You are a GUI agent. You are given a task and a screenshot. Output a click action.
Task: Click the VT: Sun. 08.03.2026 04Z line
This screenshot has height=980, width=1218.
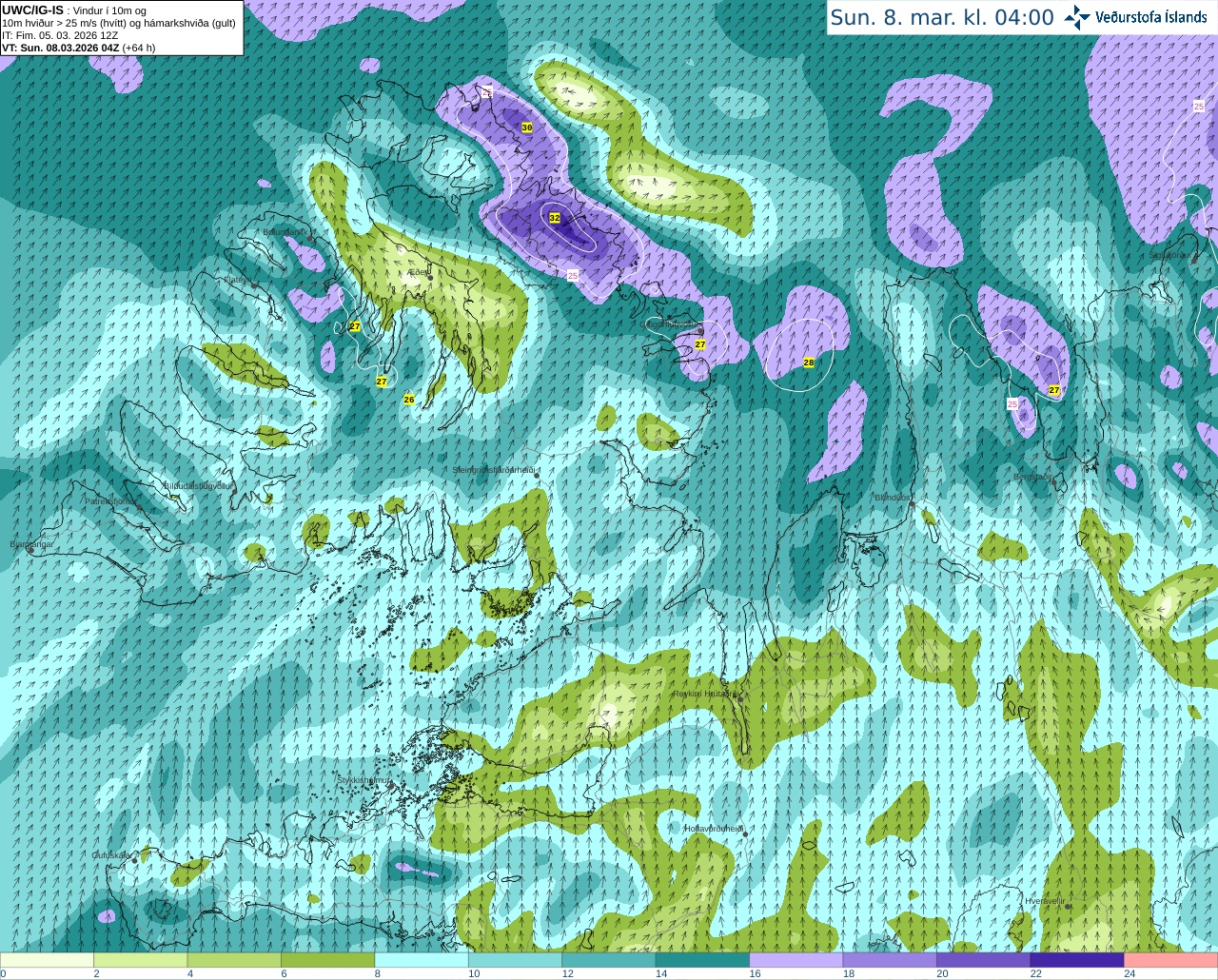79,48
